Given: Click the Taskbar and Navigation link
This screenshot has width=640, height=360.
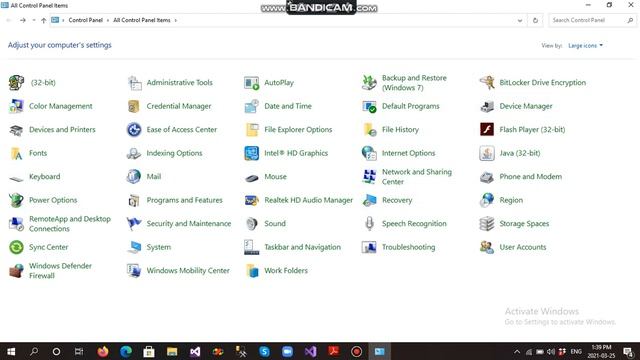Looking at the screenshot, I should [302, 247].
